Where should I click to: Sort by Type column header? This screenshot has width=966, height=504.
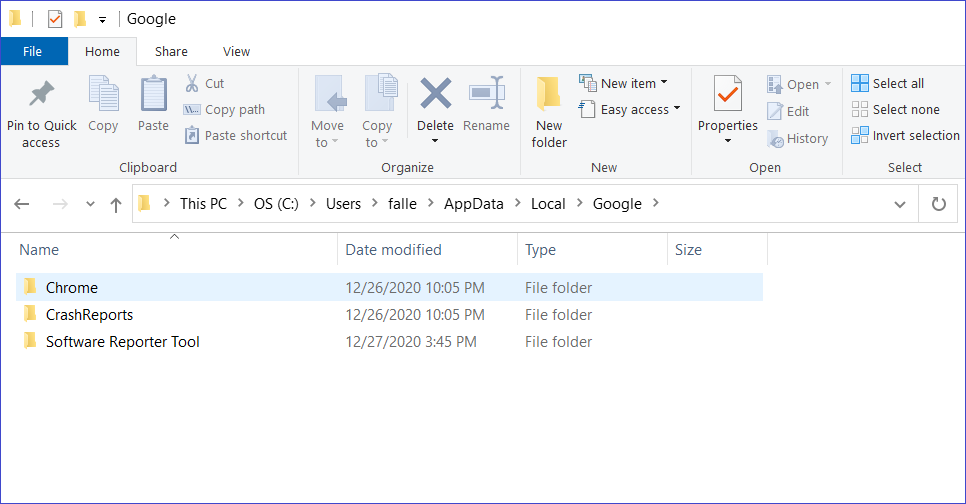point(592,250)
